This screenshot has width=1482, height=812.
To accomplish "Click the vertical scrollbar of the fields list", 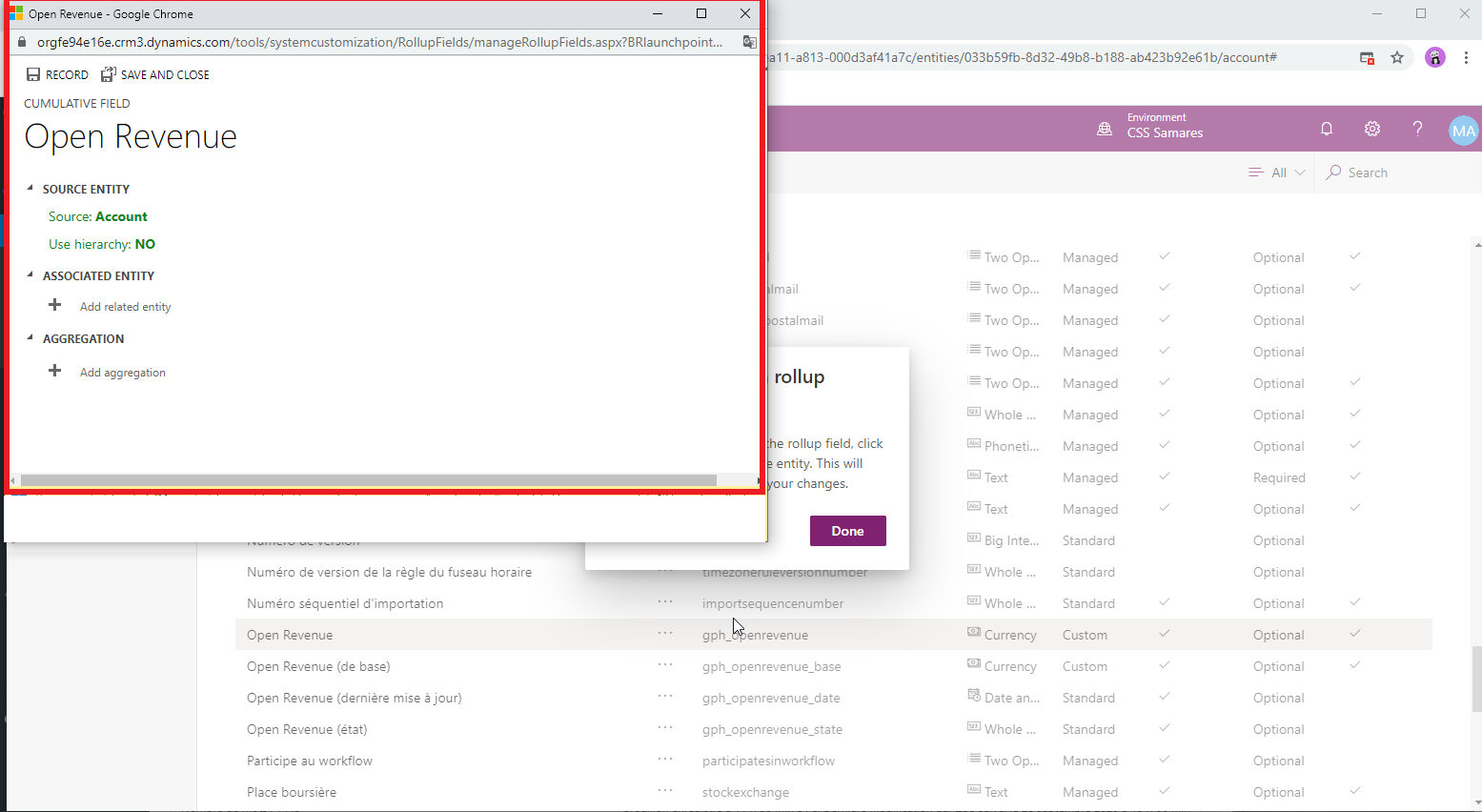I will coord(1476,679).
